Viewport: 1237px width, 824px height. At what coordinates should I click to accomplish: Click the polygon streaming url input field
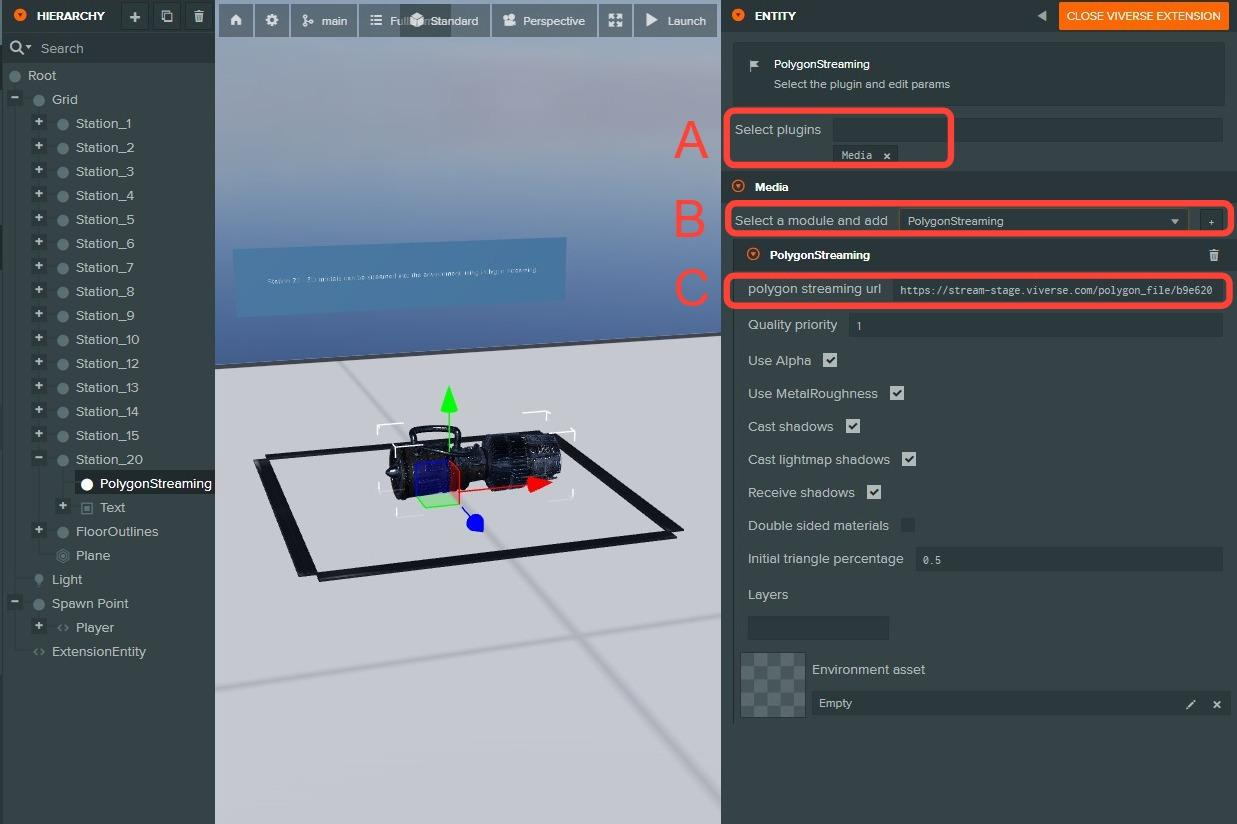point(1056,291)
